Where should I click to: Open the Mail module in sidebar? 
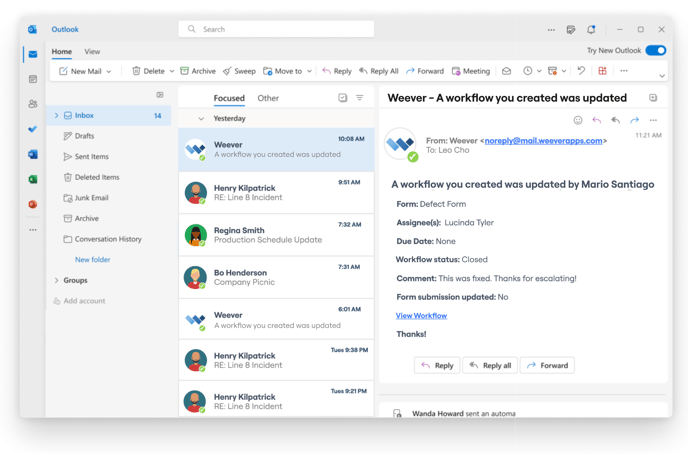click(33, 54)
